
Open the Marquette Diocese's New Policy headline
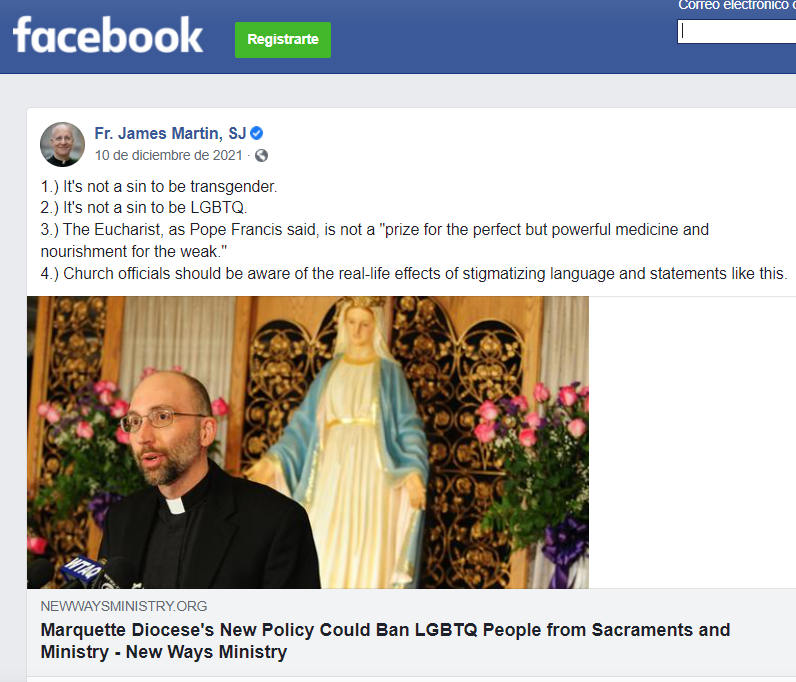pos(385,641)
